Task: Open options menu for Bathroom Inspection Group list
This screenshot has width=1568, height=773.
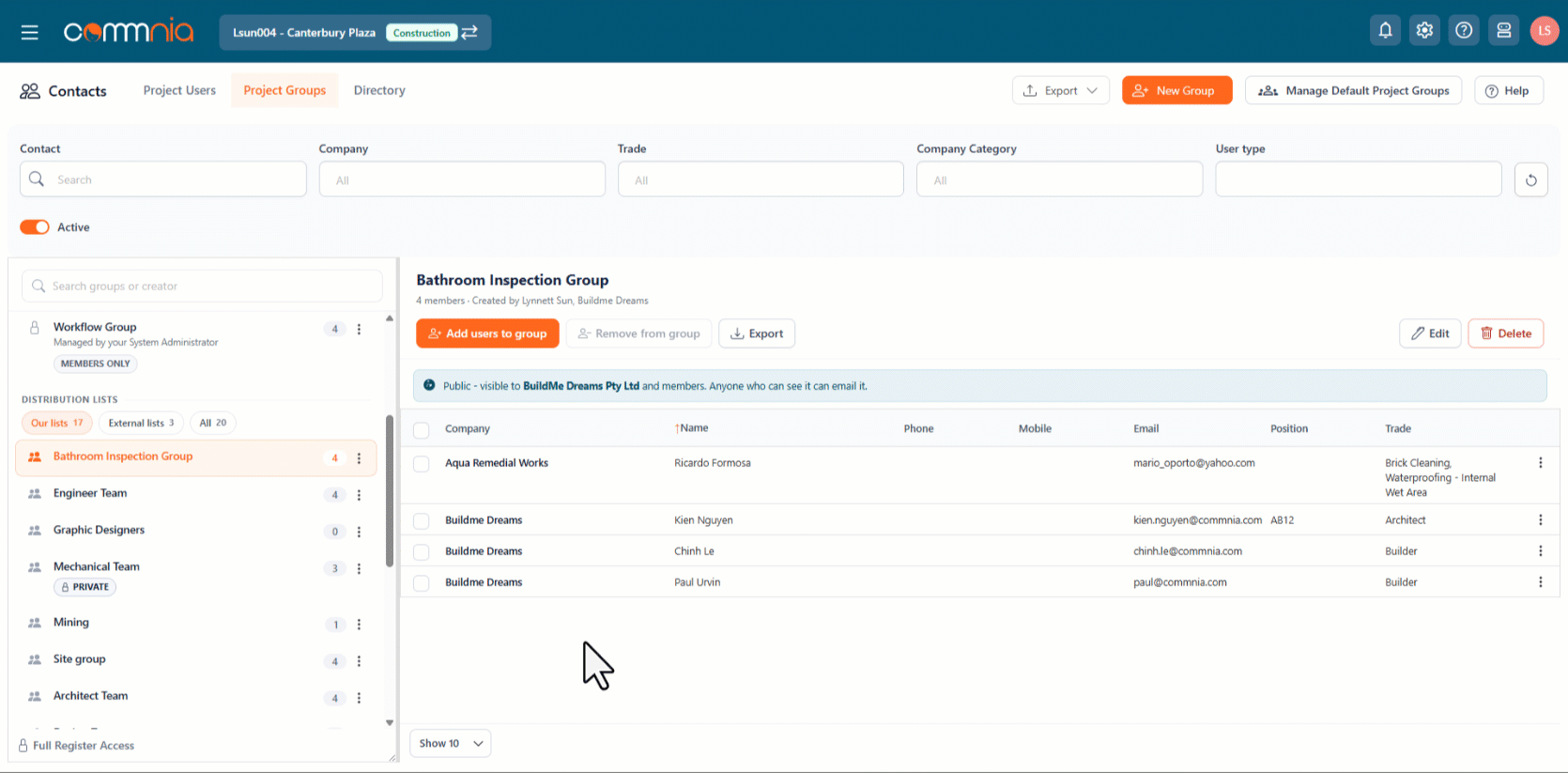Action: pos(359,458)
